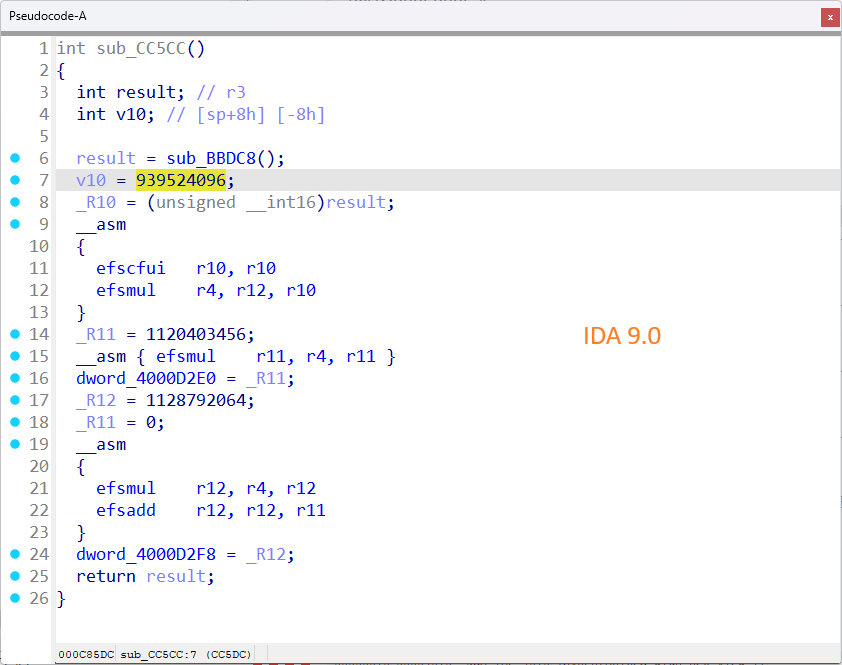
Task: Select constant 1120403456 on line 14
Action: 196,335
